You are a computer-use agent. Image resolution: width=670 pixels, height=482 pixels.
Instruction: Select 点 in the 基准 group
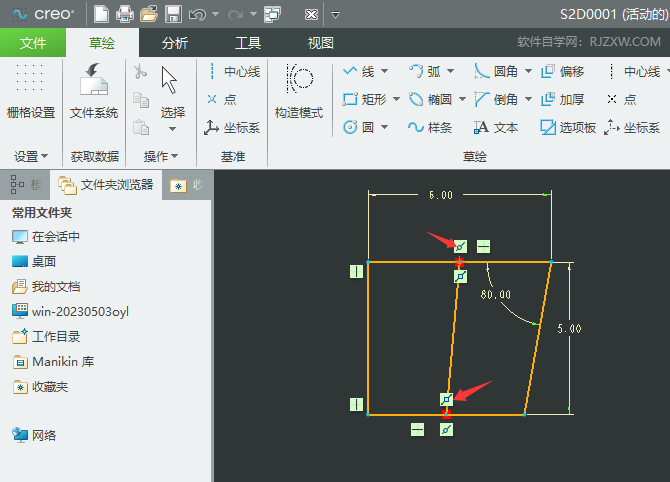coord(222,100)
